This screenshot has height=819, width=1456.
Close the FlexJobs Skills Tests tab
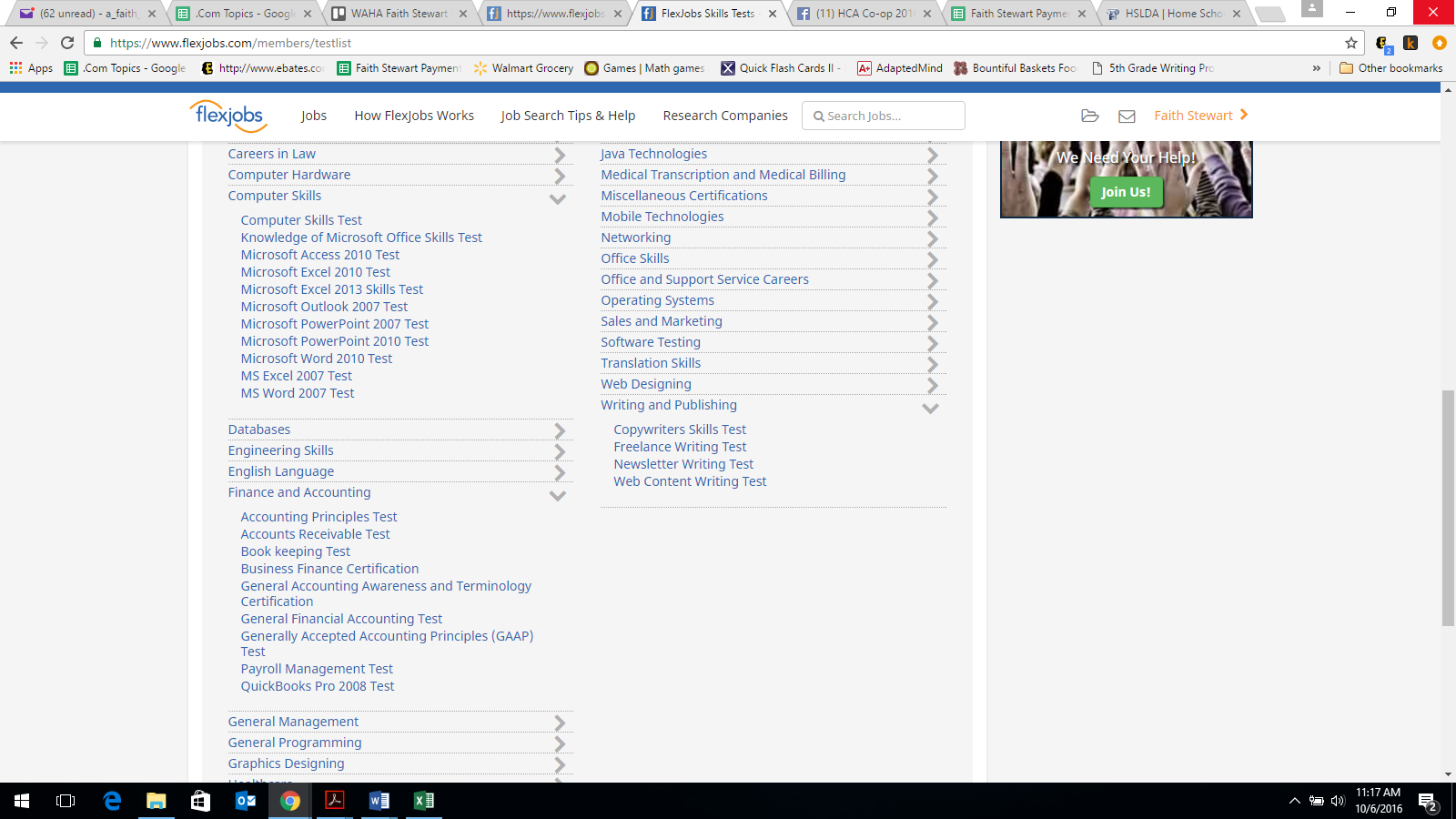coord(773,14)
